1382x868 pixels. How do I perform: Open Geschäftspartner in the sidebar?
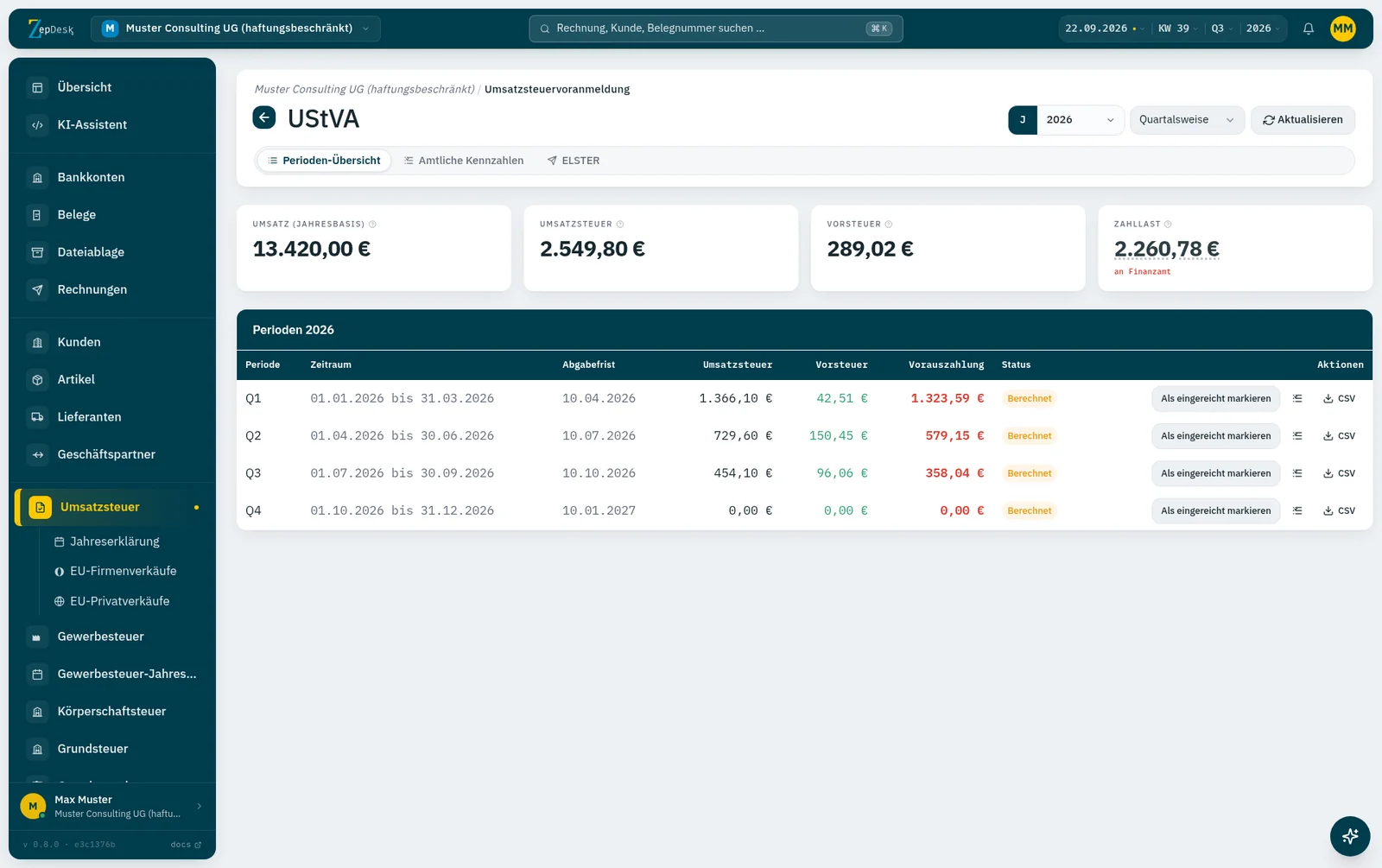tap(112, 454)
